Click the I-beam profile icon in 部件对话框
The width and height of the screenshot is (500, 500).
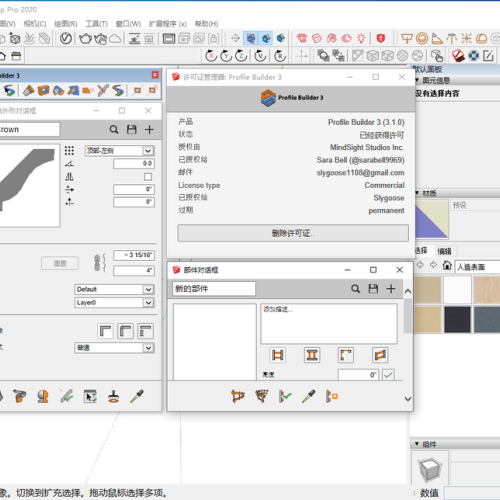click(x=312, y=355)
